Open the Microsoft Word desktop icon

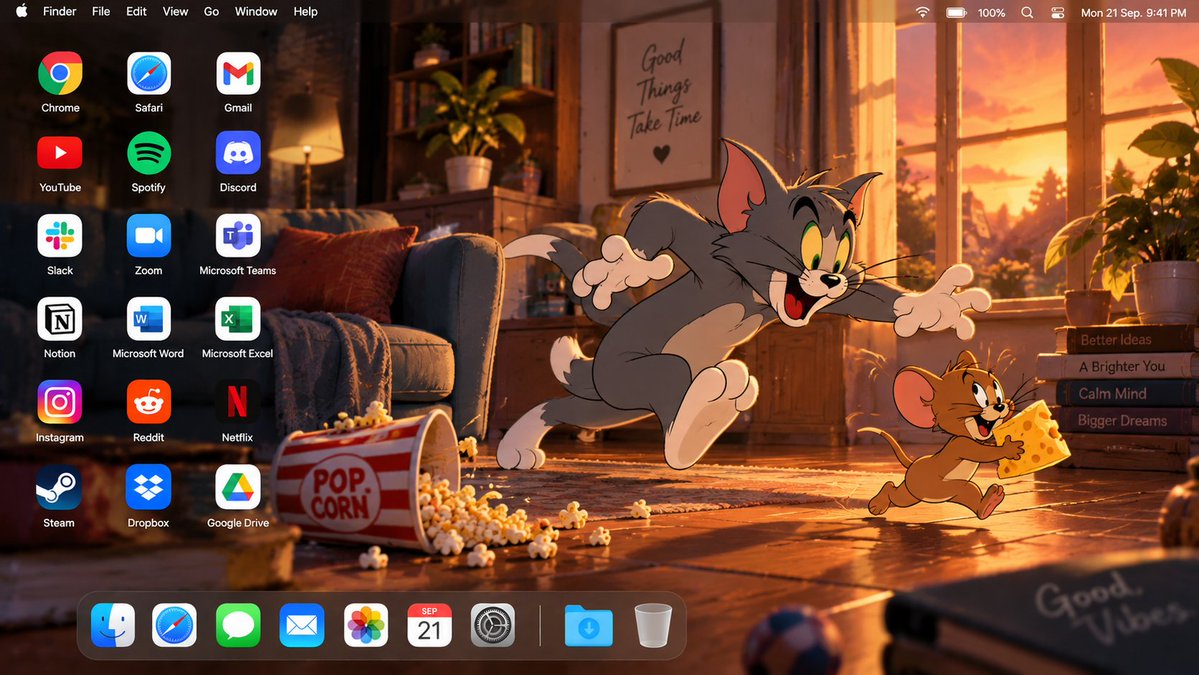coord(148,320)
